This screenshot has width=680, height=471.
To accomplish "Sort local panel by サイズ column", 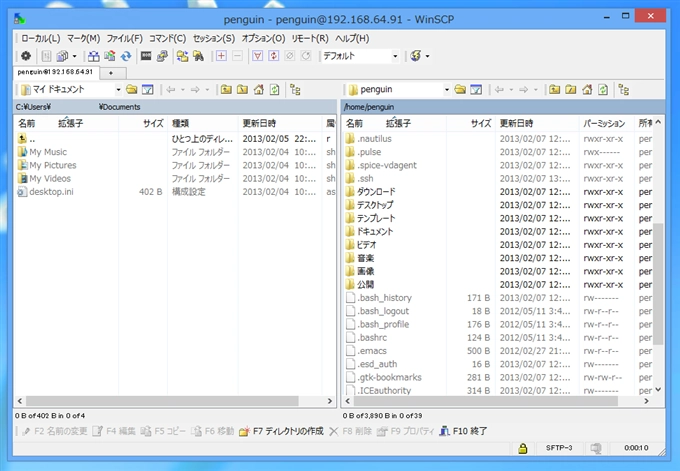I will (x=143, y=124).
